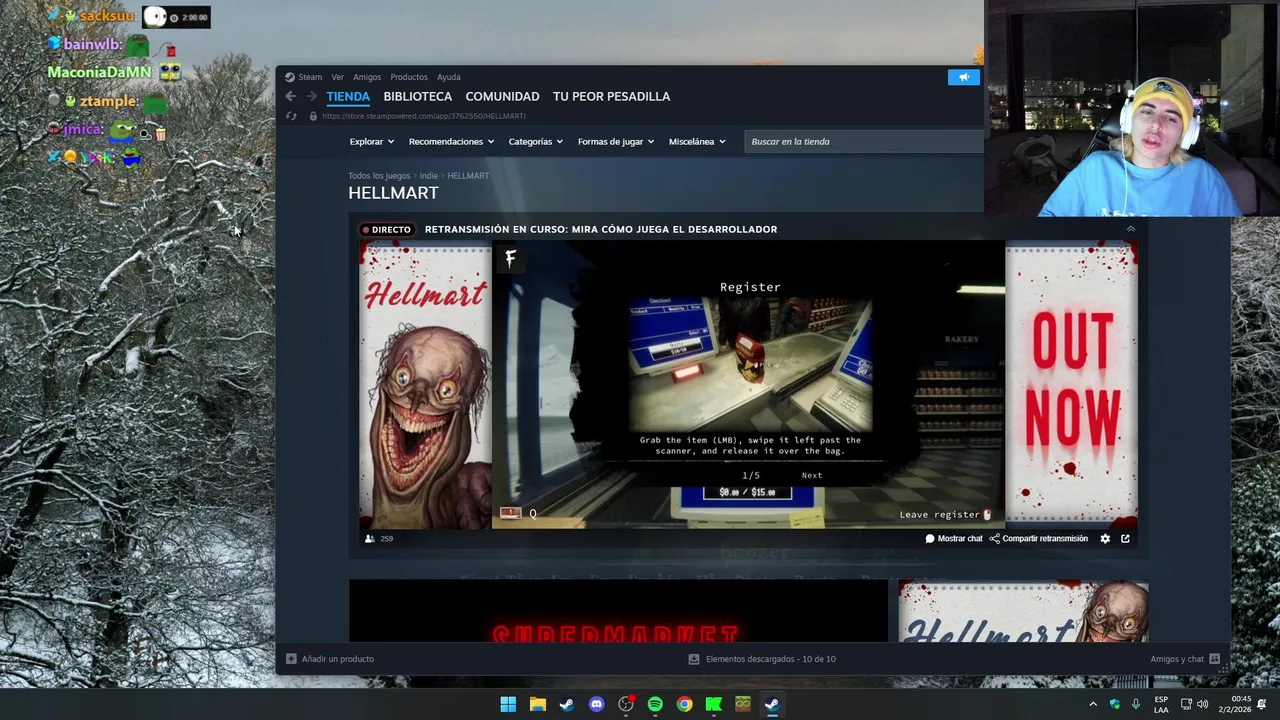This screenshot has width=1280, height=720.
Task: Click the SUPERMARKET trailer video below
Action: [x=618, y=611]
